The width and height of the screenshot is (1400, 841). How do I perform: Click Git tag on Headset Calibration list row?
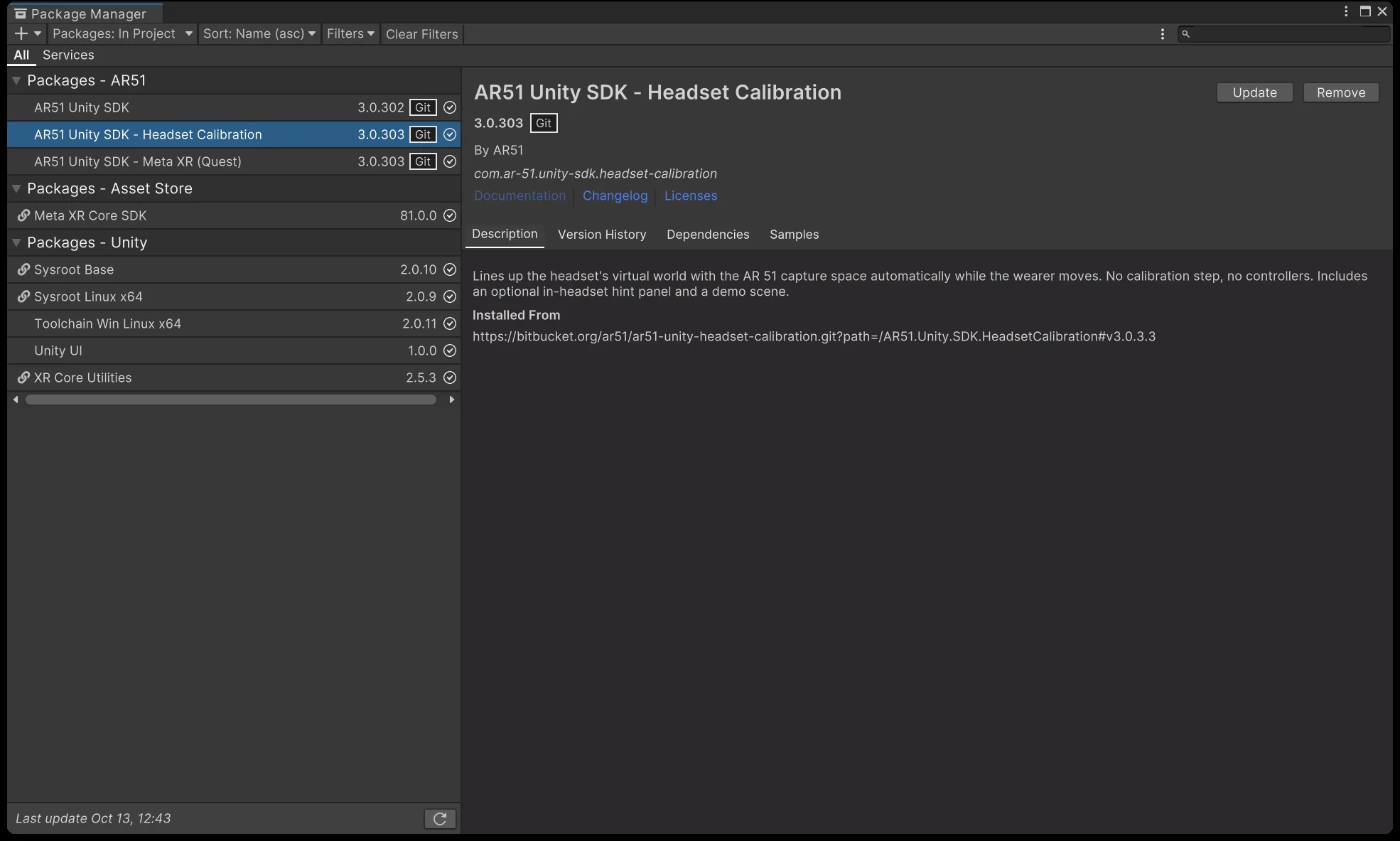[x=423, y=134]
